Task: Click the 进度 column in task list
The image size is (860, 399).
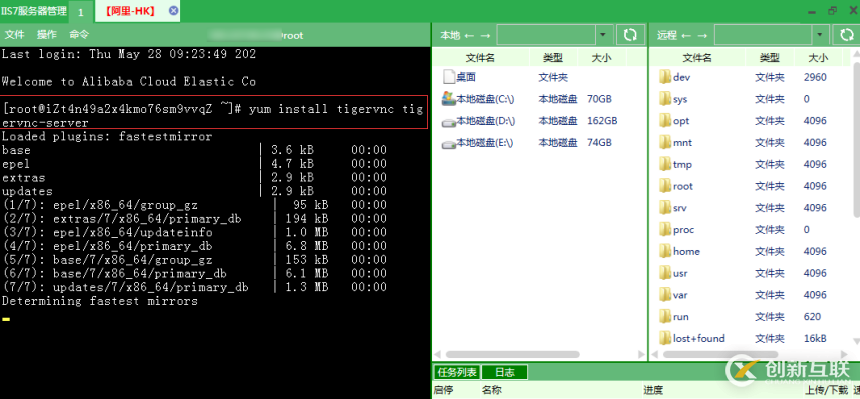Action: click(x=653, y=390)
